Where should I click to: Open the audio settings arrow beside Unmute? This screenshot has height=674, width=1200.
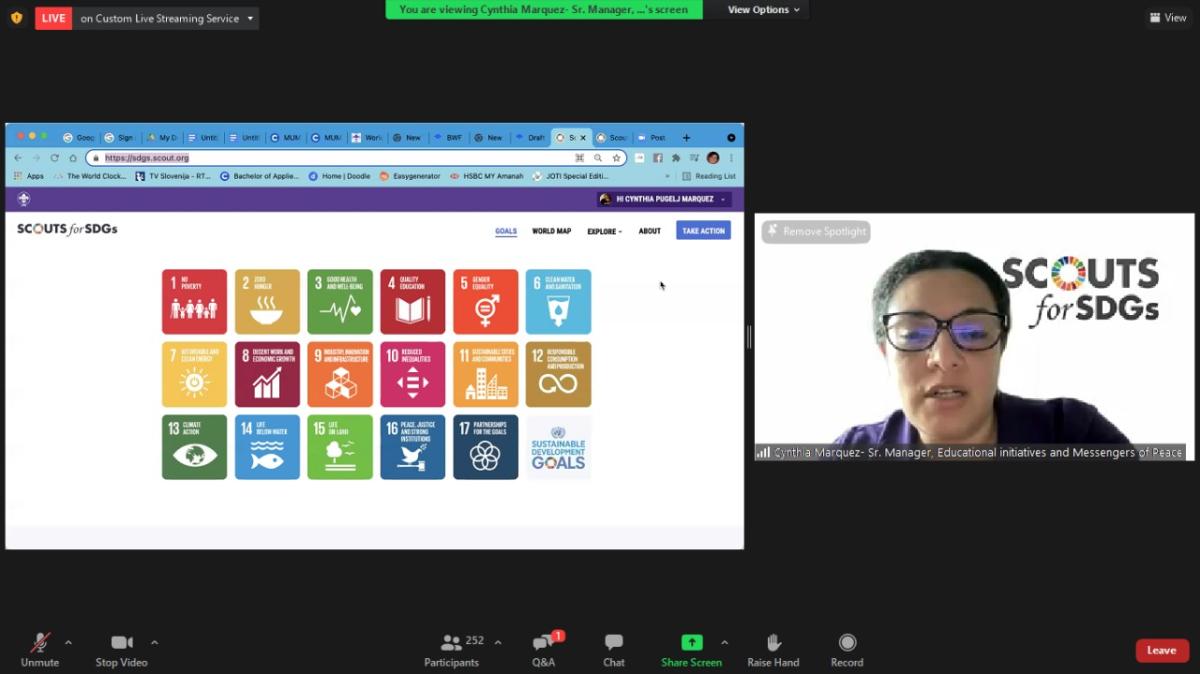68,643
